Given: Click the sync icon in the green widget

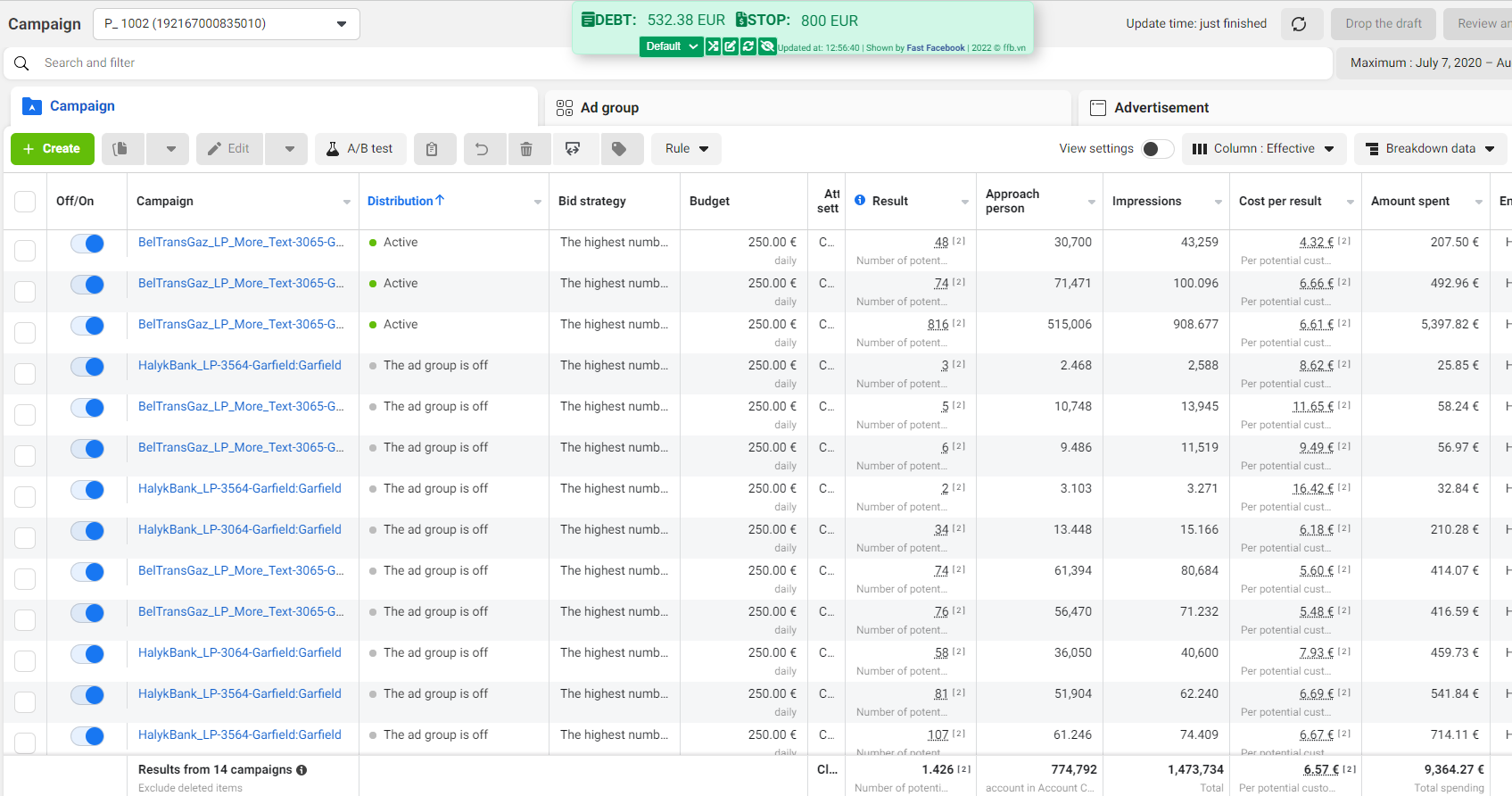Looking at the screenshot, I should (x=748, y=46).
